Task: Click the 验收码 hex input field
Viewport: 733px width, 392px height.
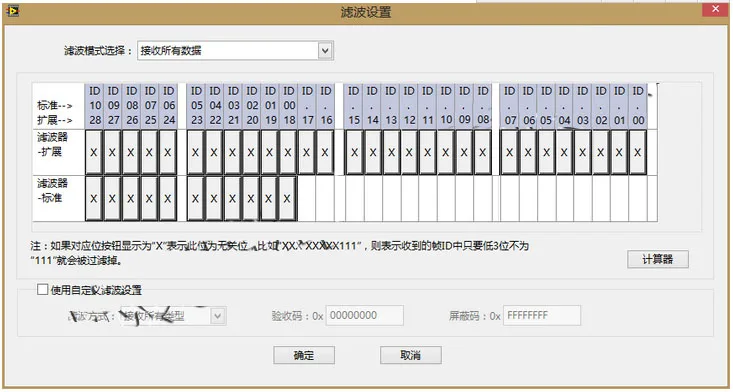Action: pos(365,315)
